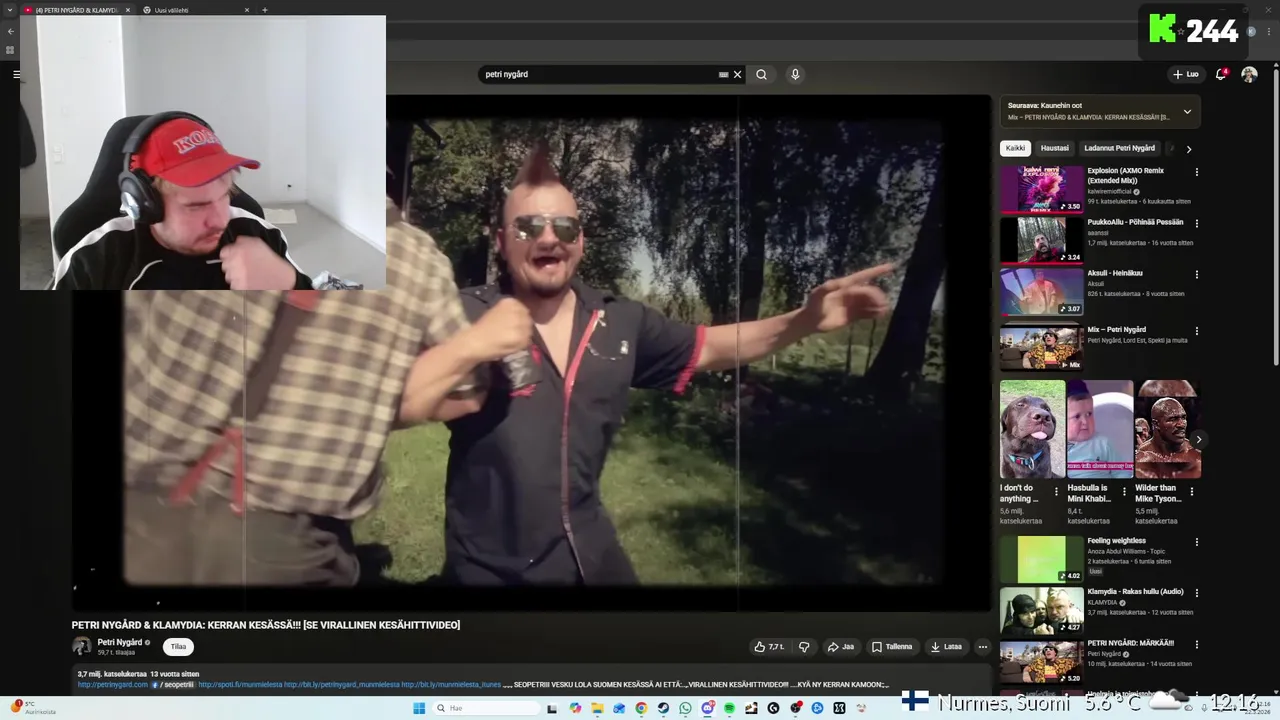Open PETRI NYGÅRD: MÄRKÄÄ!!! video
Screen dimensions: 1280x720
pyautogui.click(x=1042, y=661)
